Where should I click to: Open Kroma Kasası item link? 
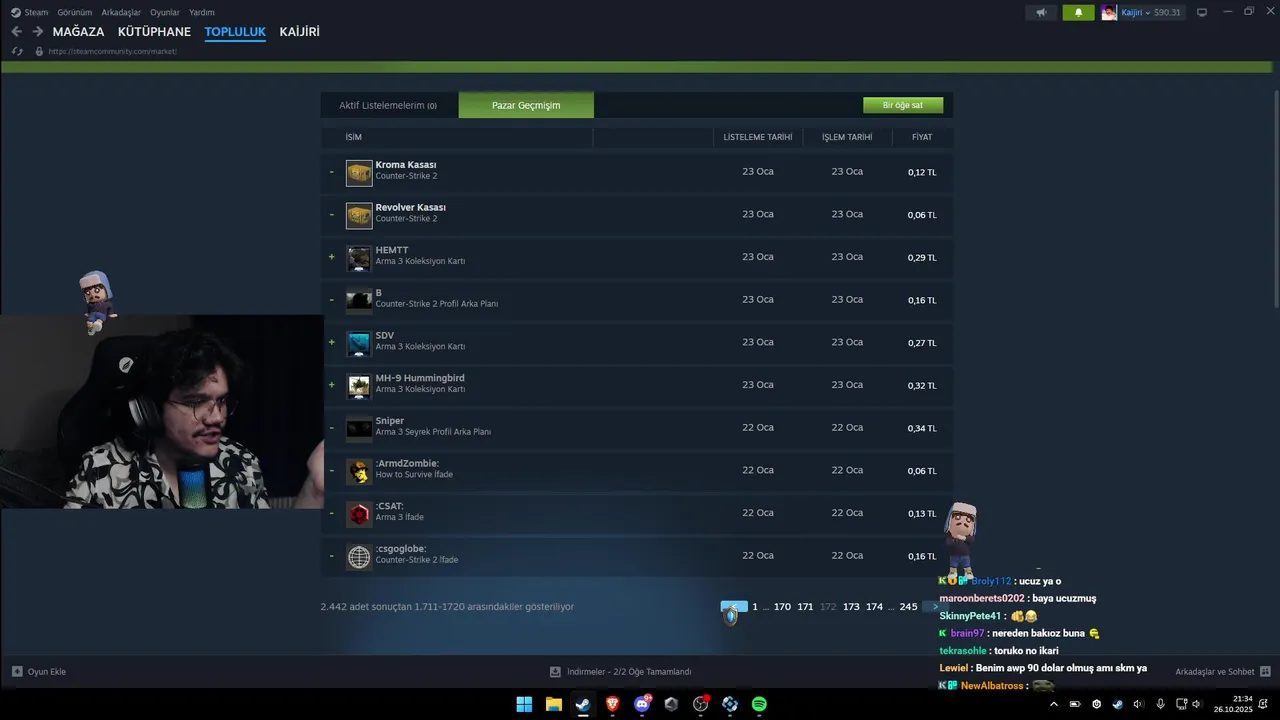click(x=406, y=165)
